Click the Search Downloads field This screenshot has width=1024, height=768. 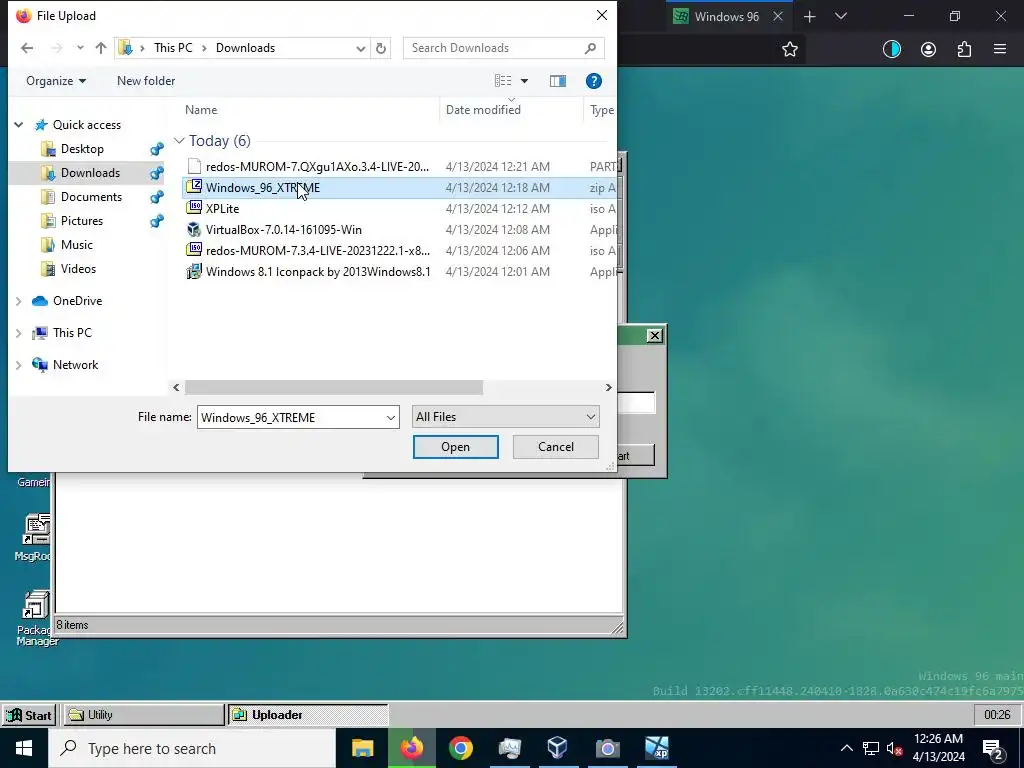point(504,48)
